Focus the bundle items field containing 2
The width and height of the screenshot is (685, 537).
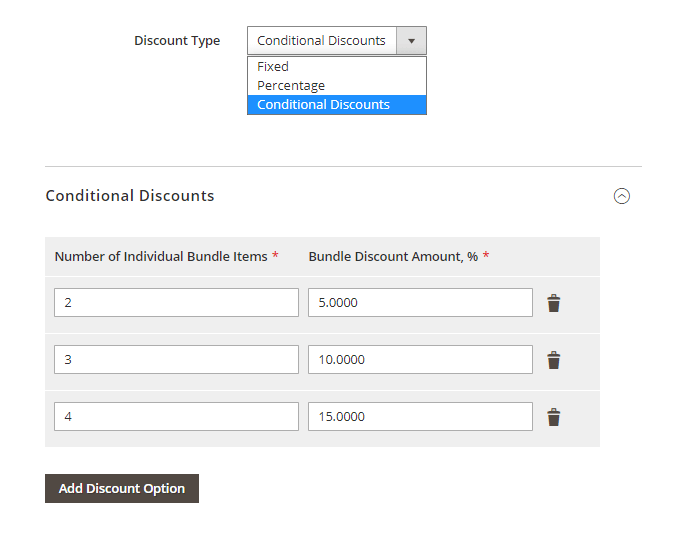click(x=176, y=303)
